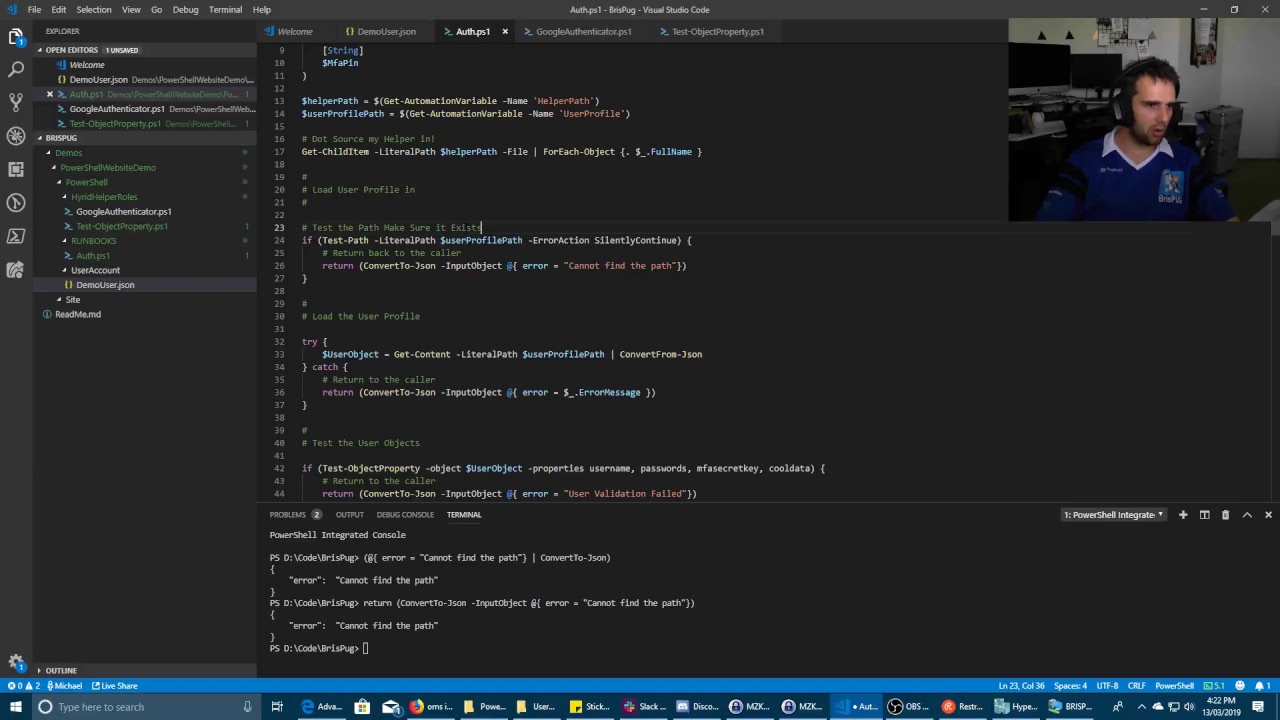This screenshot has height=720, width=1280.
Task: Click the Michael account status item
Action: (x=63, y=686)
